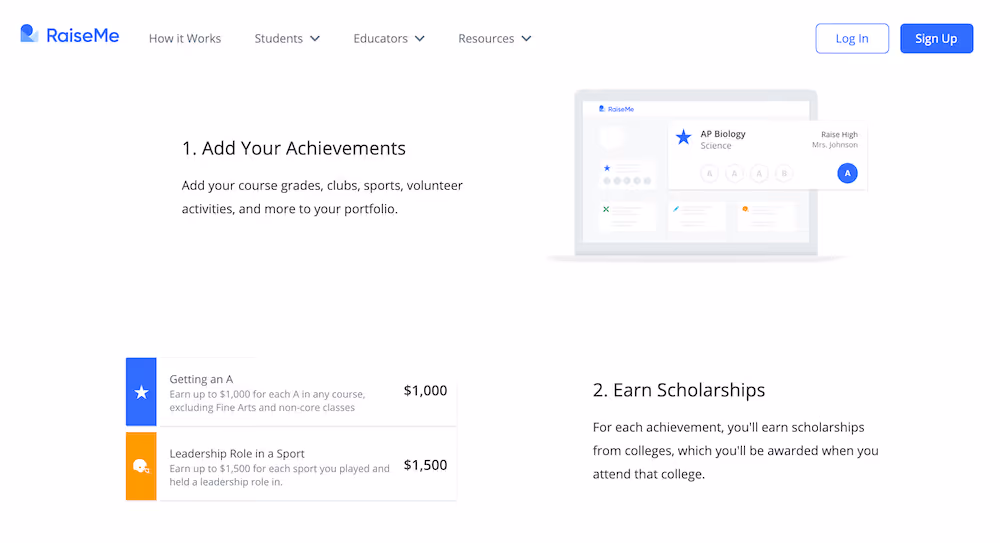Image resolution: width=1000 pixels, height=543 pixels.
Task: Click the small RaiseMe logo on the laptop screen
Action: pyautogui.click(x=616, y=109)
